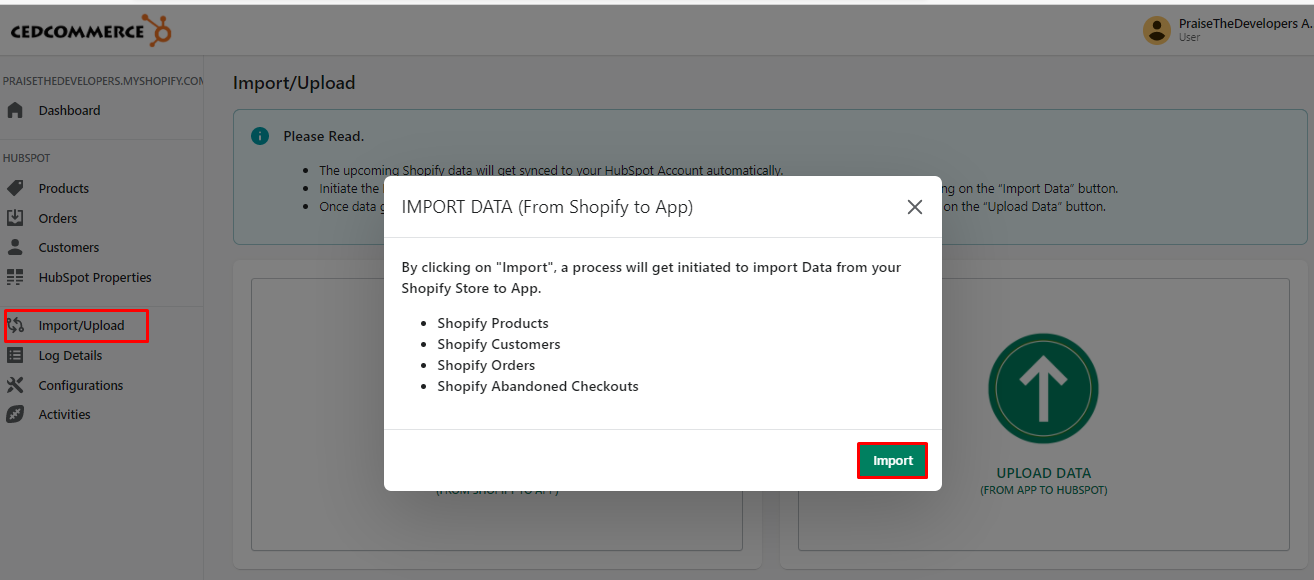
Task: Go to Configurations in the sidebar
Action: pos(81,385)
